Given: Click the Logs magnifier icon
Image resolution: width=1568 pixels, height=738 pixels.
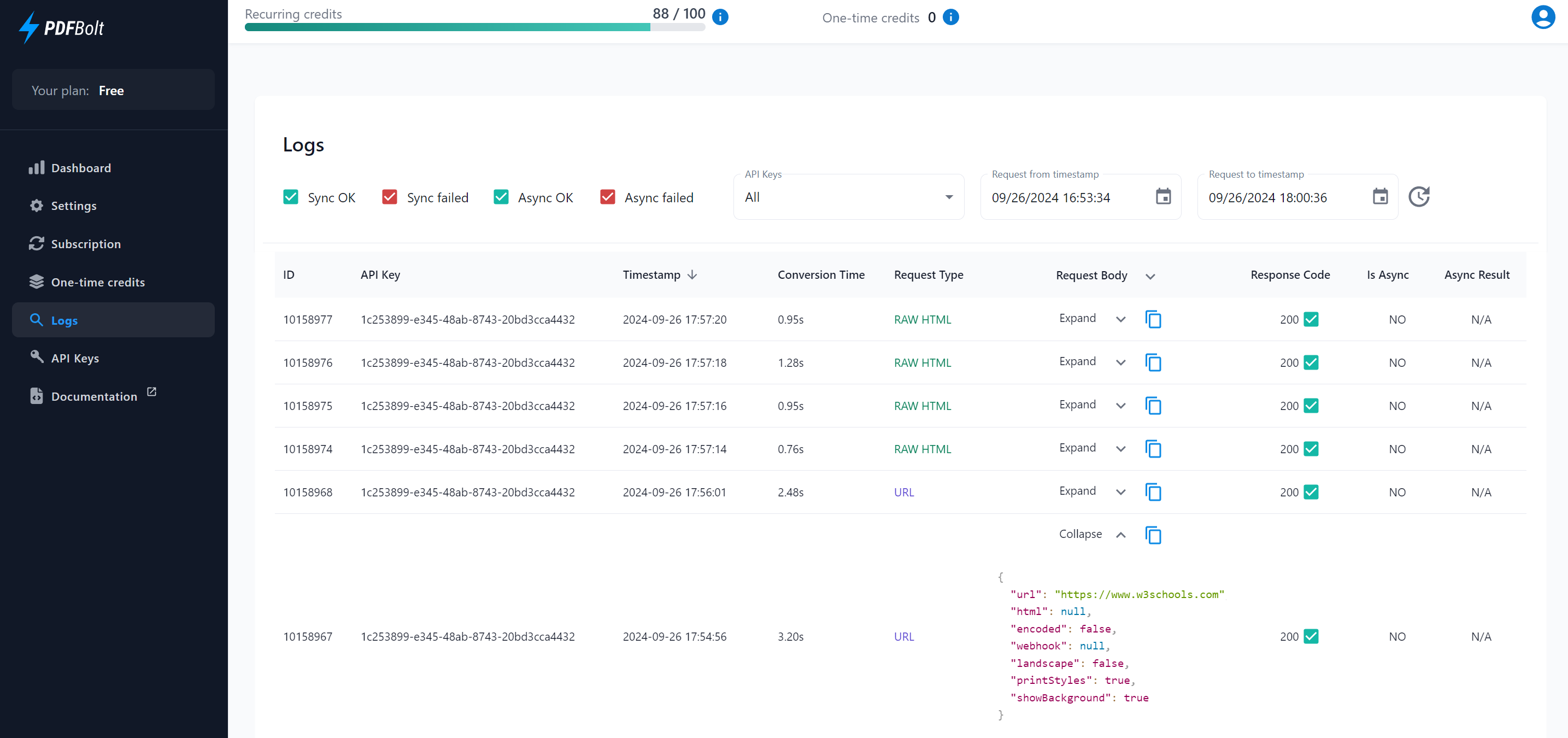Looking at the screenshot, I should tap(37, 320).
